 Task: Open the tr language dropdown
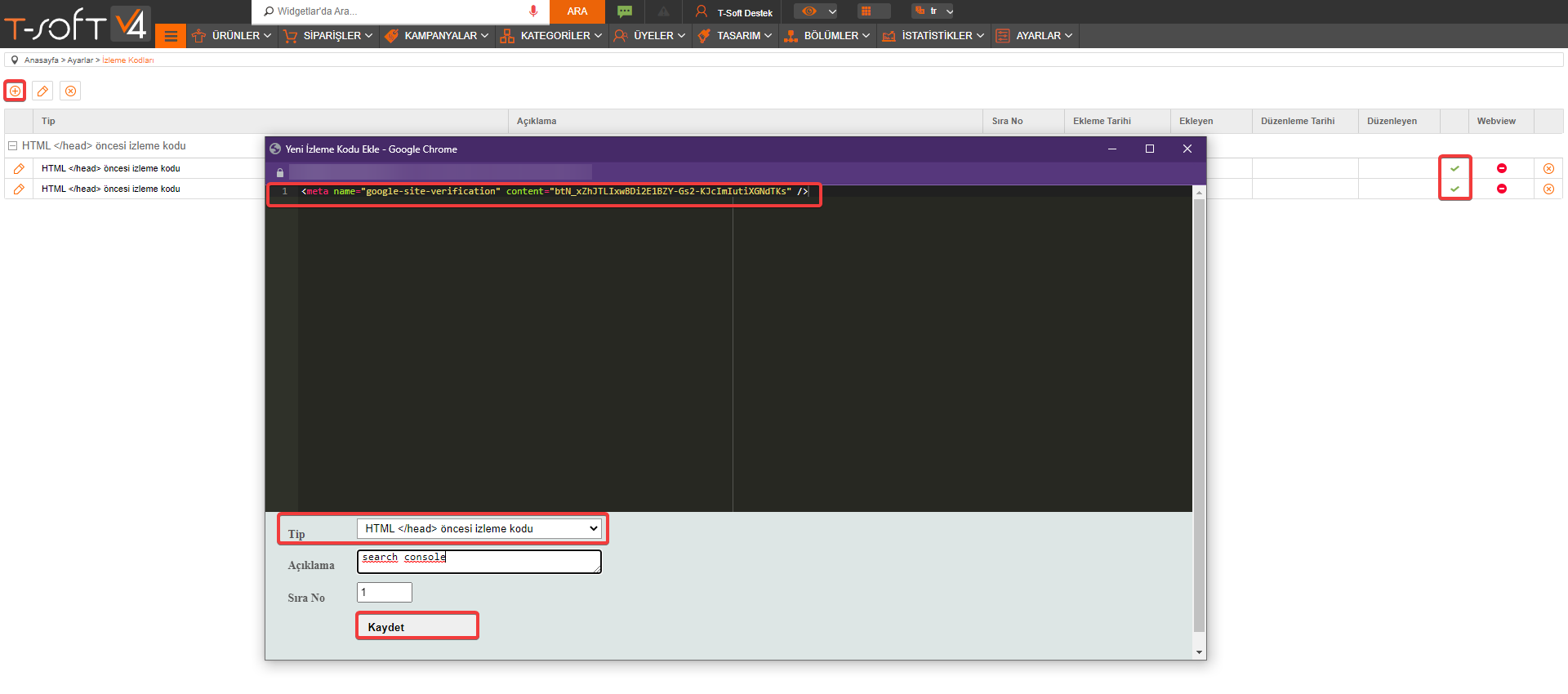(x=933, y=11)
